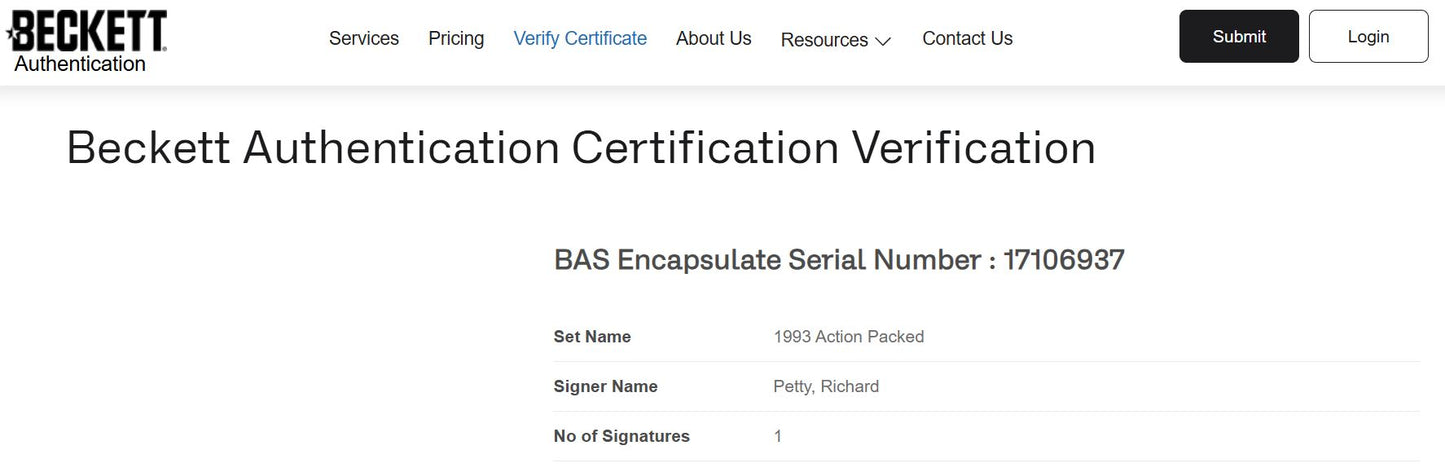Click the Login button

click(x=1368, y=37)
